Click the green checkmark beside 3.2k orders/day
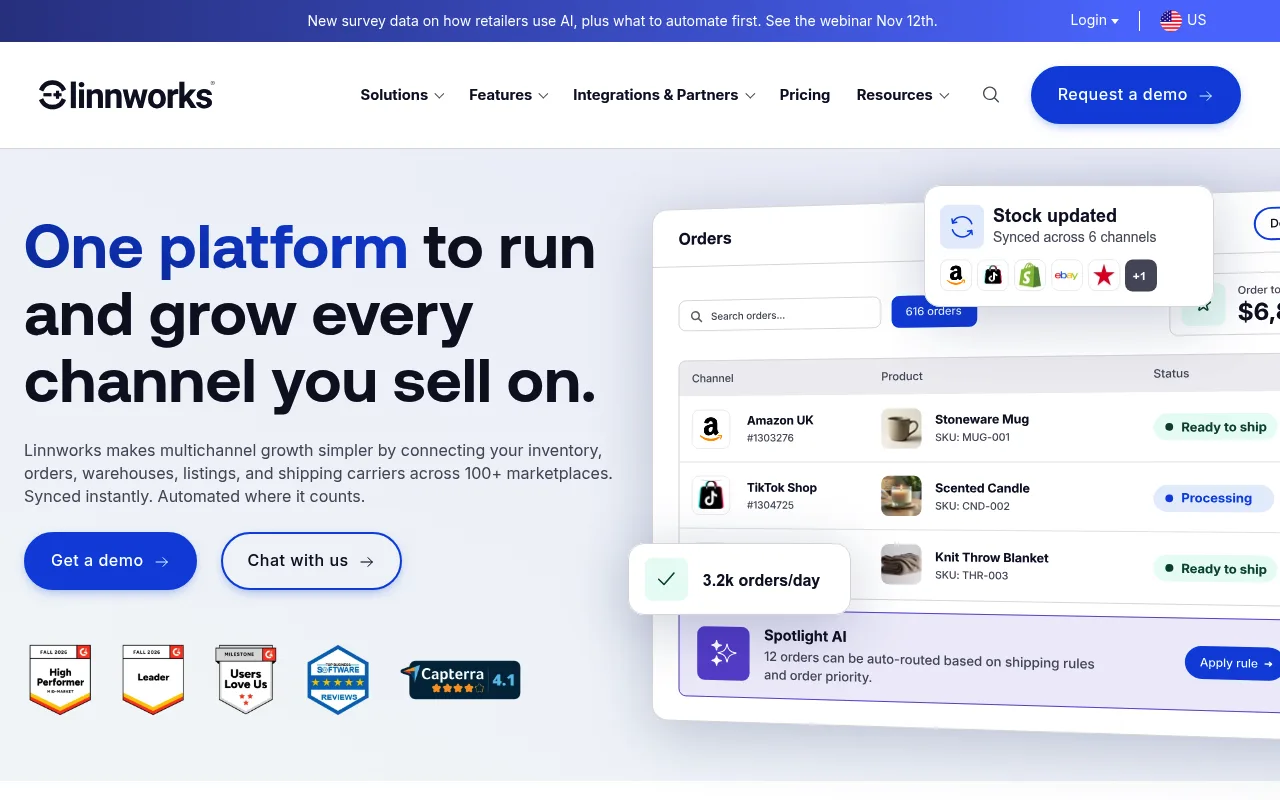The height and width of the screenshot is (800, 1280). coord(667,579)
